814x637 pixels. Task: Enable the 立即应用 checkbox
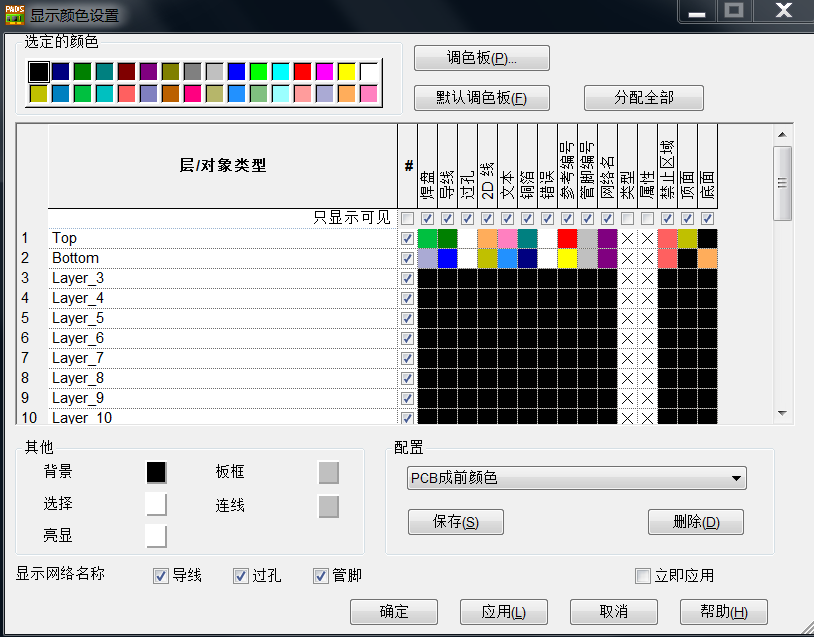click(643, 575)
